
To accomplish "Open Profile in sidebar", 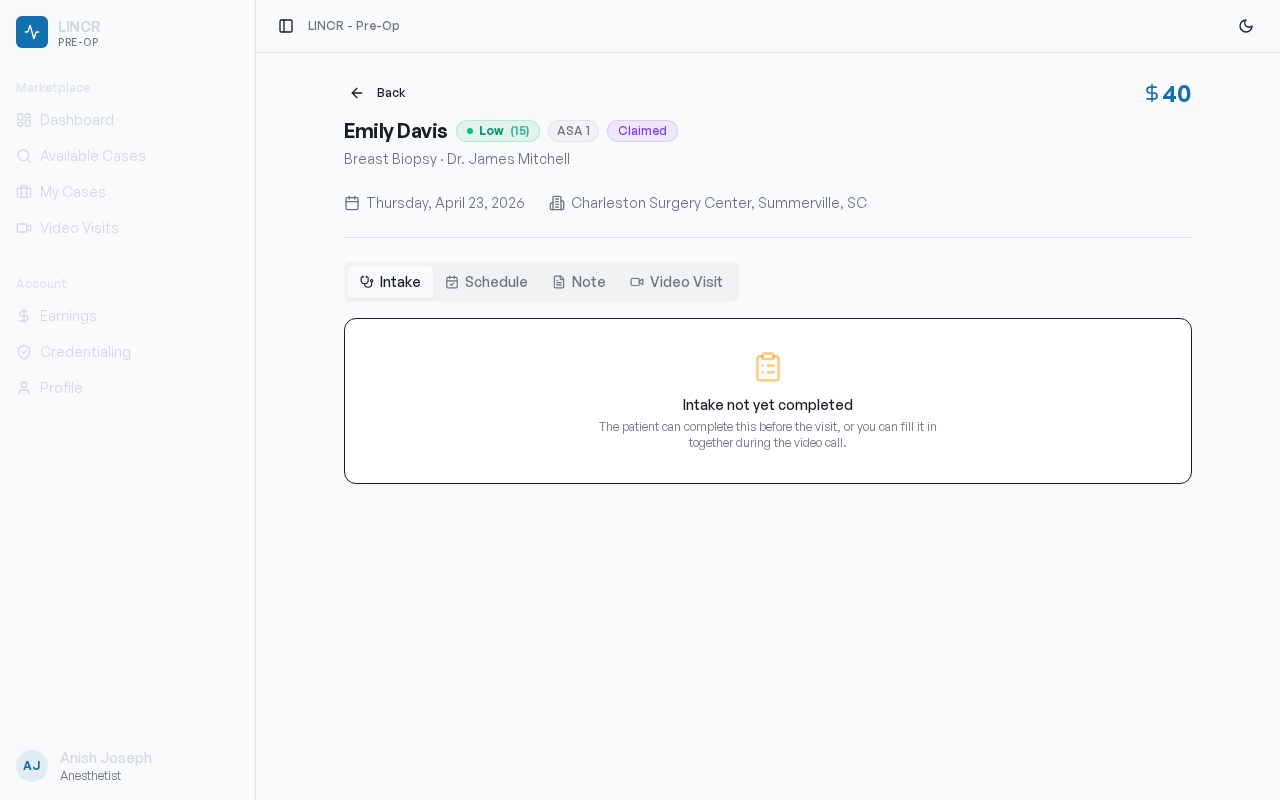I will [x=61, y=388].
